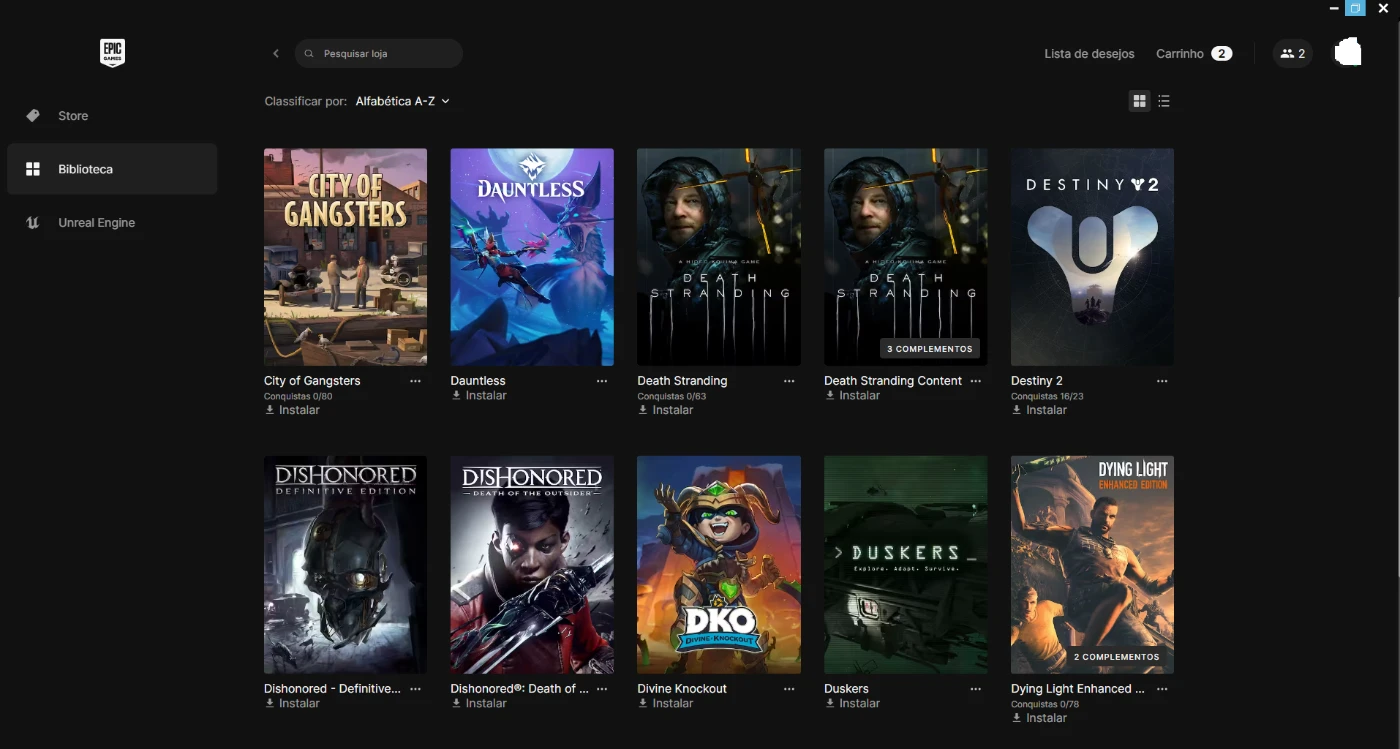Click the 3 Complementos badge on Death Stranding Content

(929, 349)
